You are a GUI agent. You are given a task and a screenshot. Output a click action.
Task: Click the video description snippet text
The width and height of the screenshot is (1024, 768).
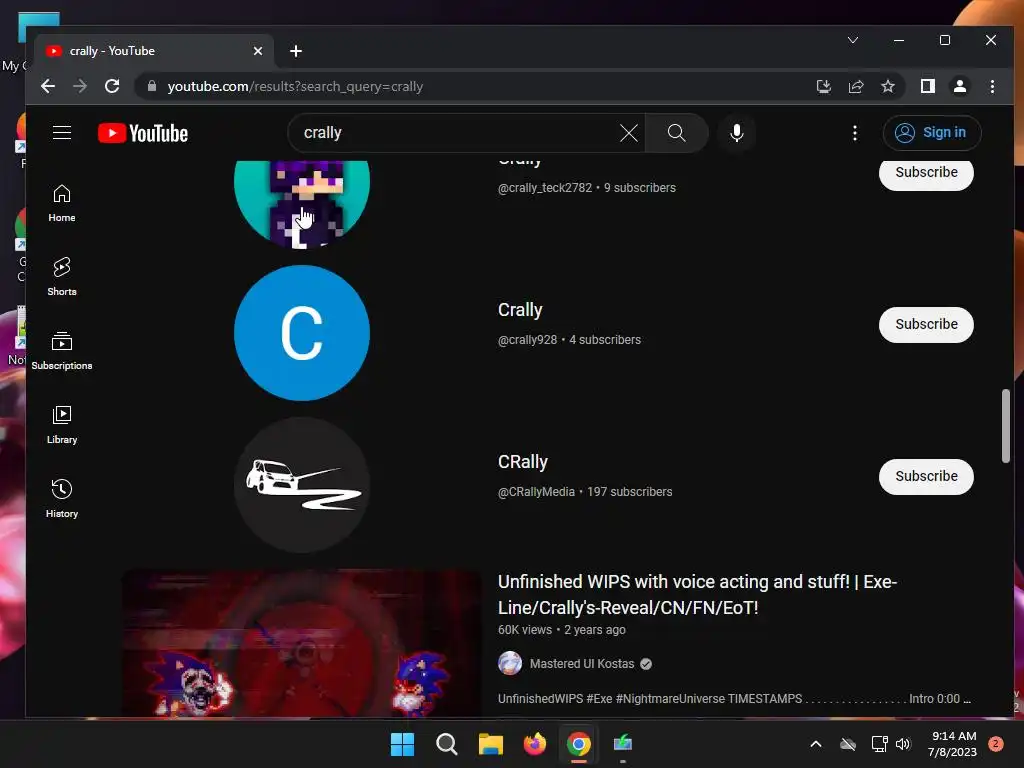(734, 699)
